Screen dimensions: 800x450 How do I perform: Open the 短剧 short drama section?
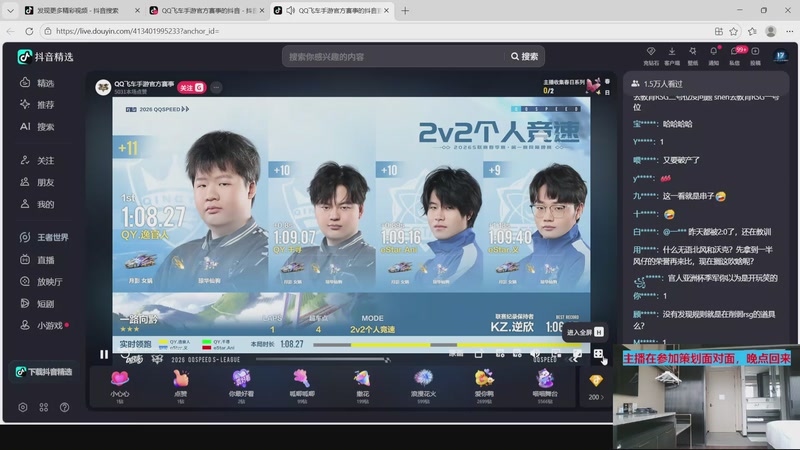click(x=37, y=304)
